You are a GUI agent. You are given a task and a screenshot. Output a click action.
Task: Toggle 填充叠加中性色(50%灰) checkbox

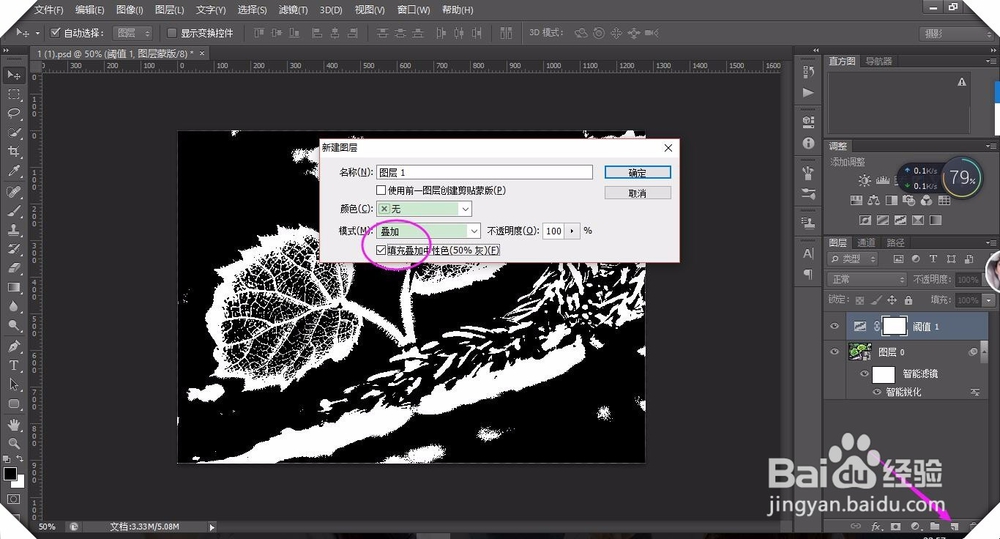[381, 250]
